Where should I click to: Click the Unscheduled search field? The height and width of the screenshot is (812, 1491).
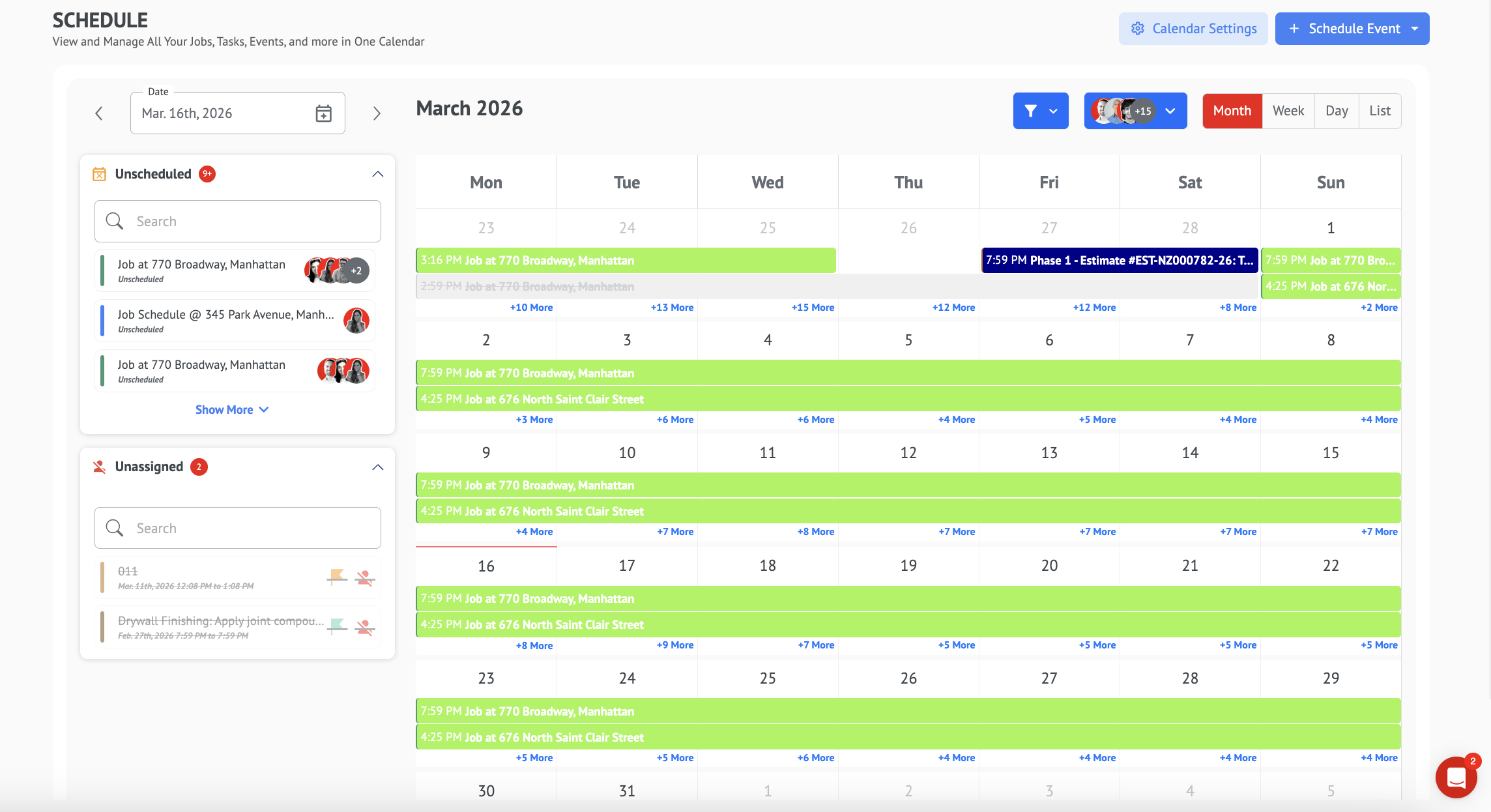pos(238,222)
